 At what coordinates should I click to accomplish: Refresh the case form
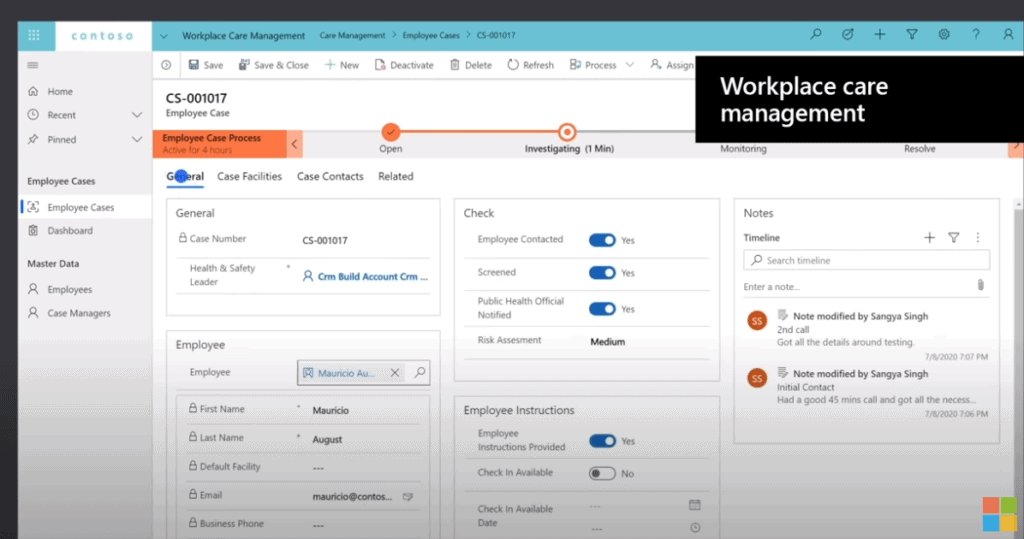point(530,65)
